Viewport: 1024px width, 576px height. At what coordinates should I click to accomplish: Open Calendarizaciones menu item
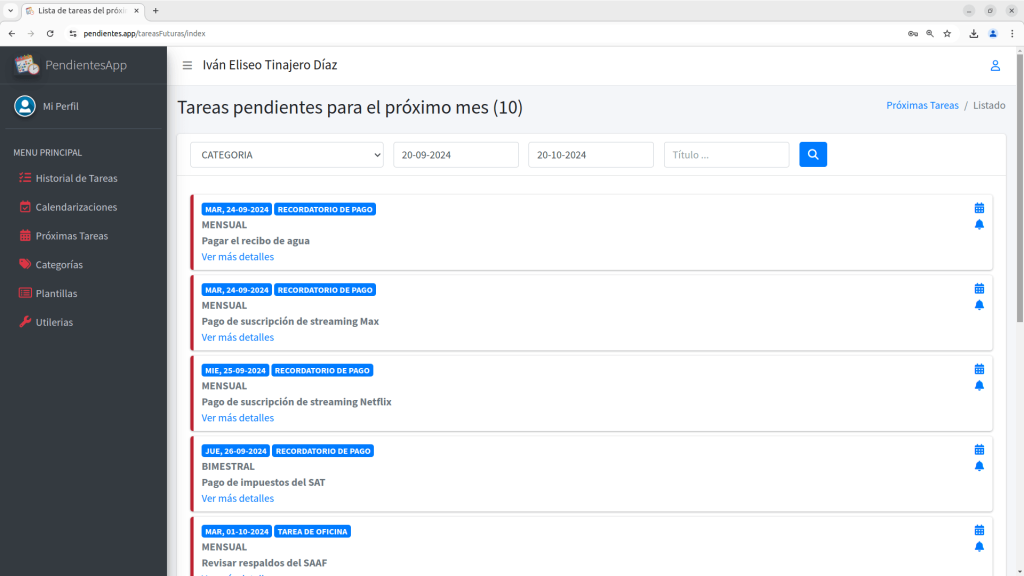click(76, 207)
